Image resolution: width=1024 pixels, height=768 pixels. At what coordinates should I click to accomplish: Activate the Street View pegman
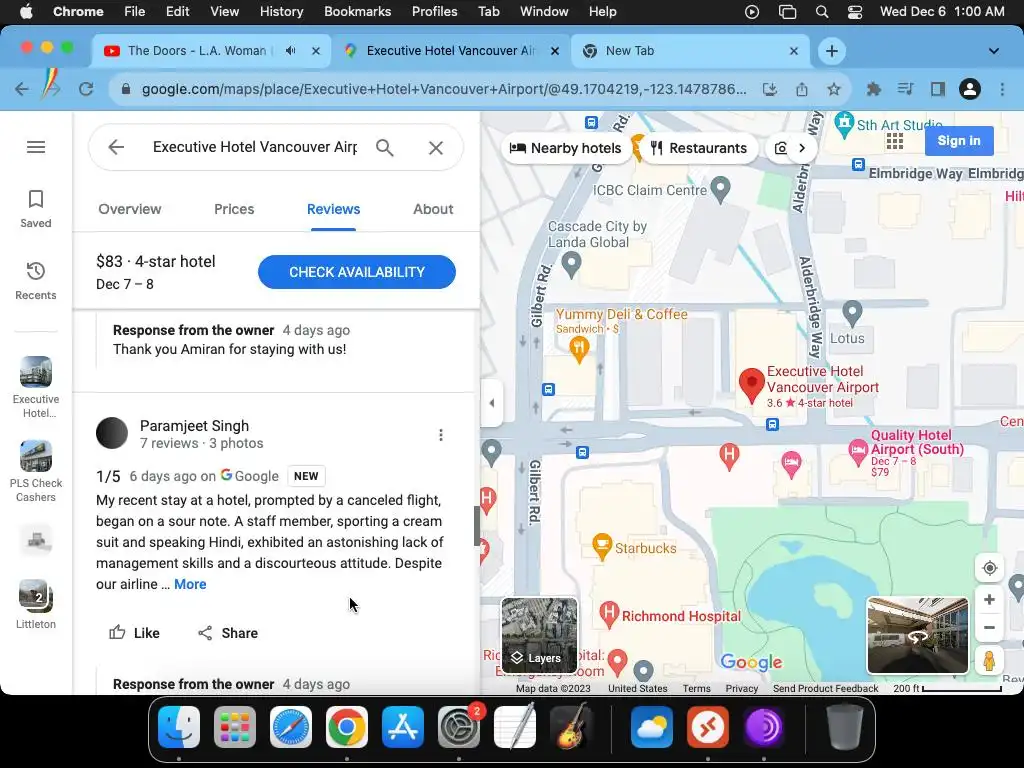click(x=989, y=661)
